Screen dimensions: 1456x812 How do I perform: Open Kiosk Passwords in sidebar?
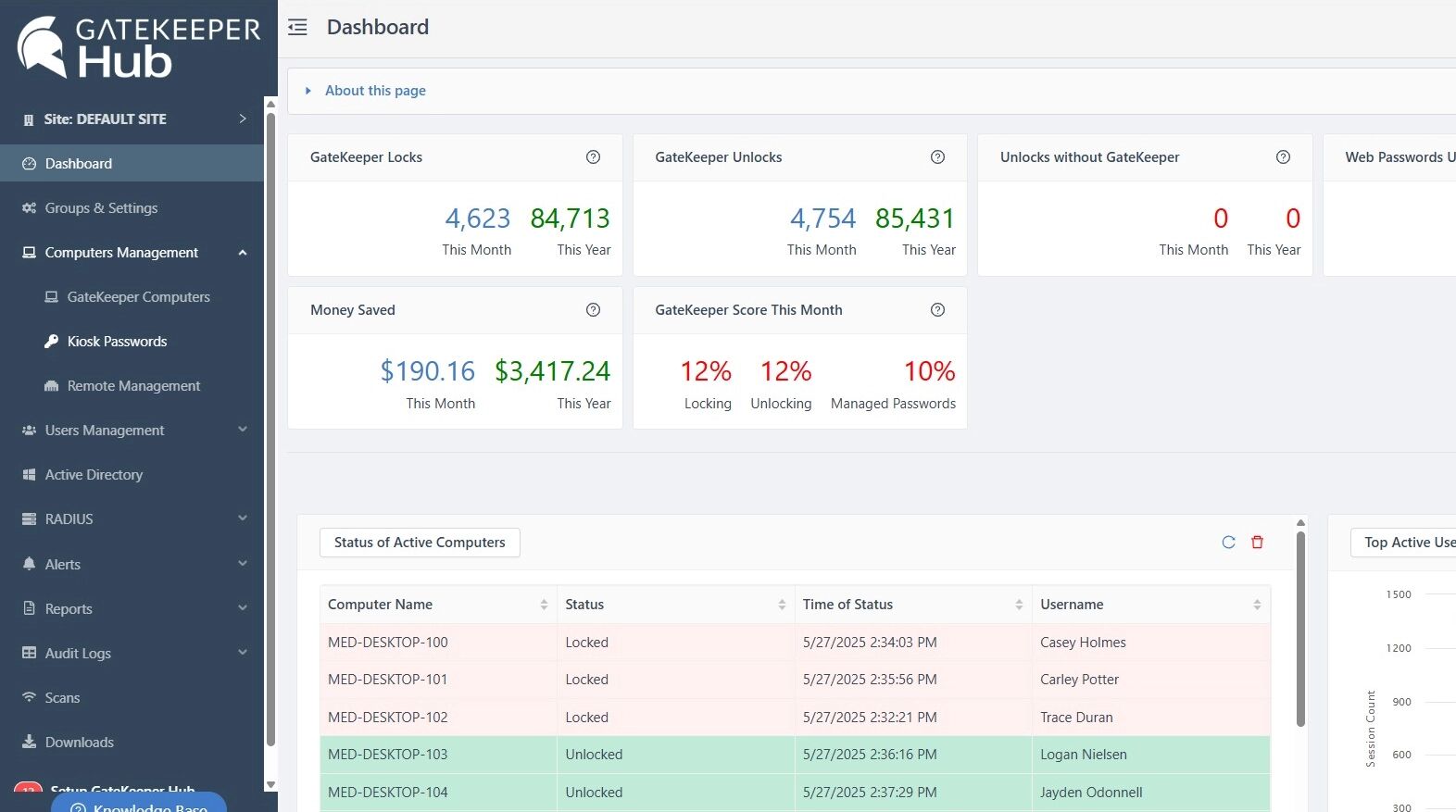(117, 342)
